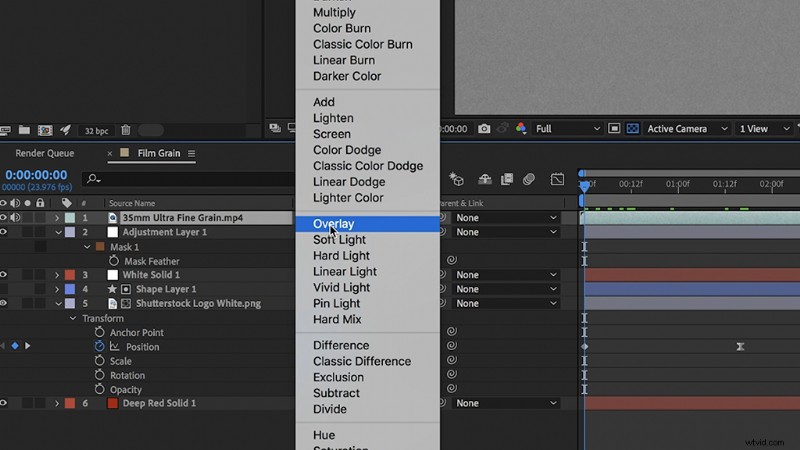Switch to the Render Queue tab
The width and height of the screenshot is (800, 450).
(44, 153)
